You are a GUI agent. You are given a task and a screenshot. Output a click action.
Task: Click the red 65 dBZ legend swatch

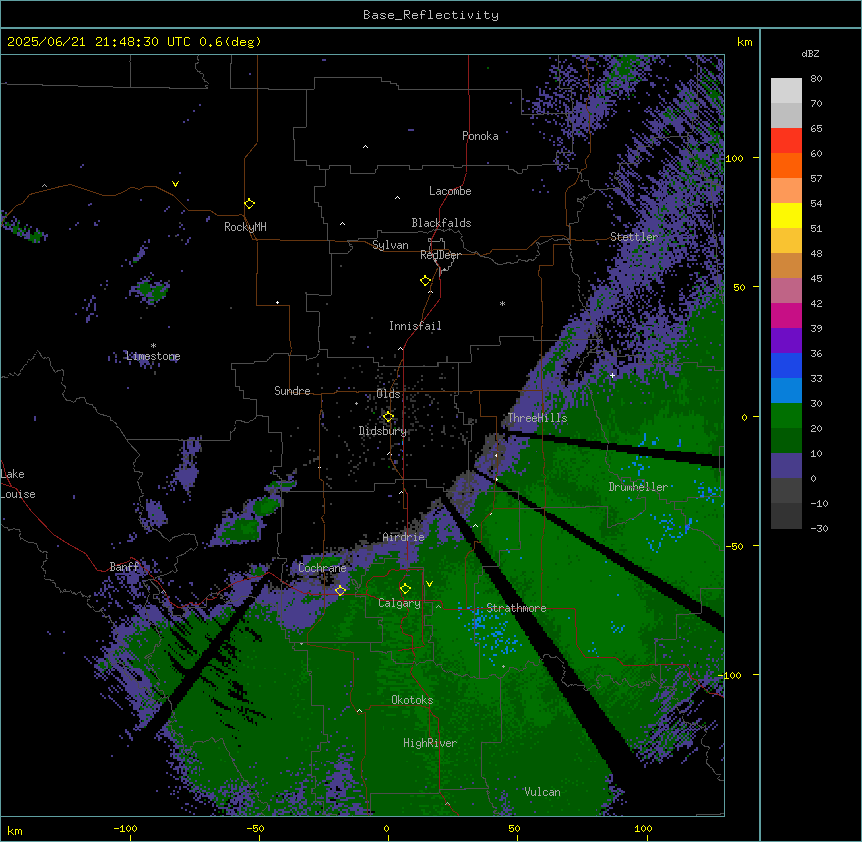pos(786,141)
